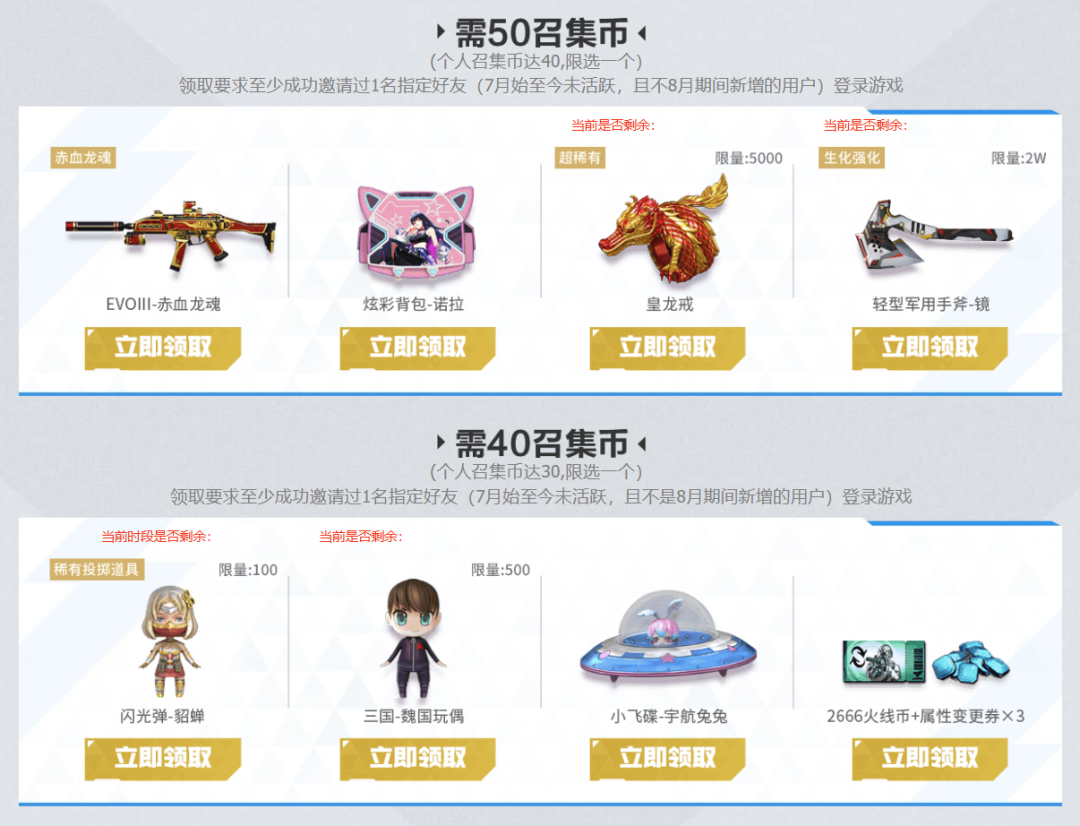The width and height of the screenshot is (1080, 826).
Task: Claim 炫彩背包-诺拉 via 立即领取
Action: click(417, 349)
